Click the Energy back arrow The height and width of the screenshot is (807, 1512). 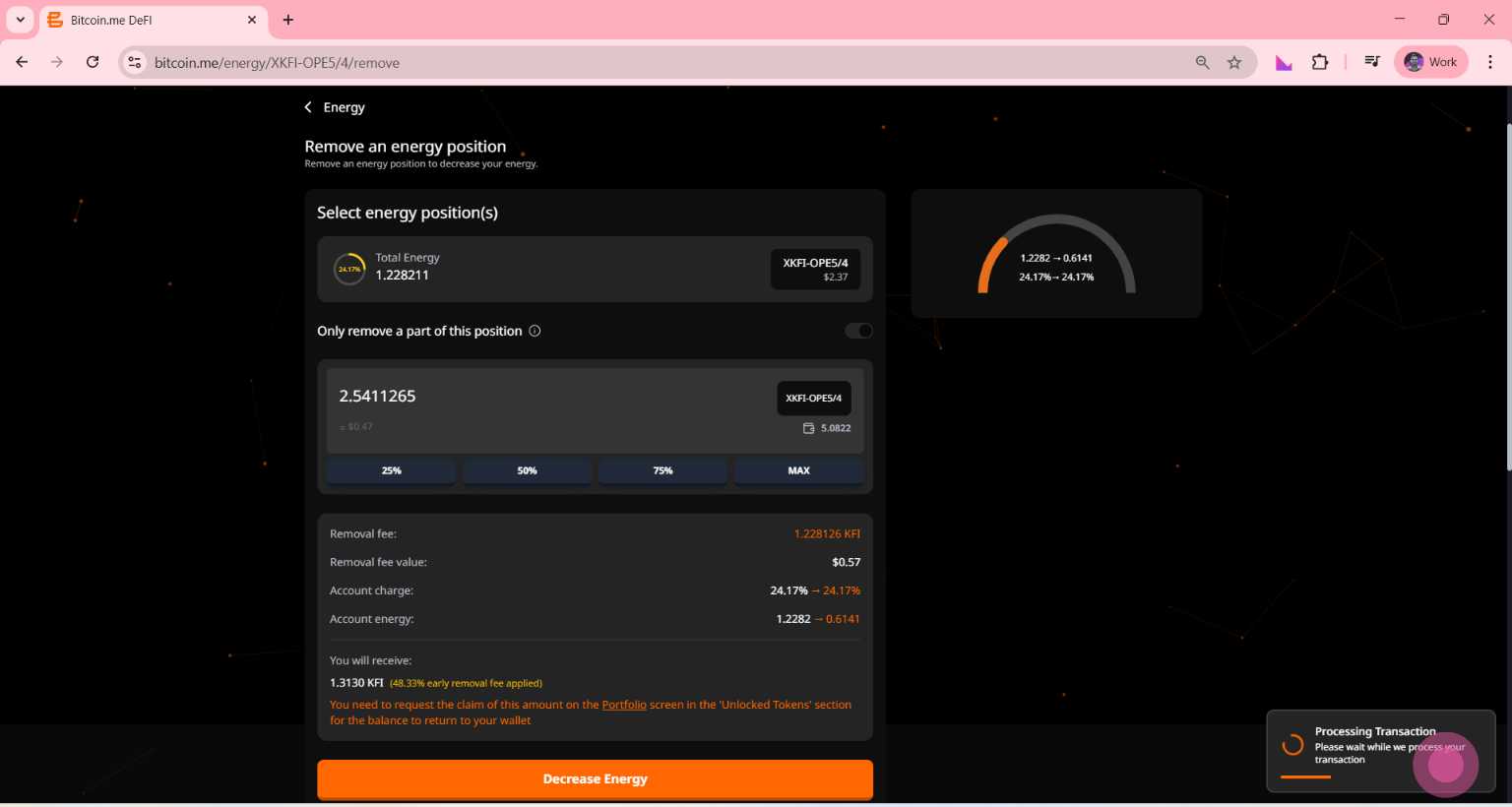308,107
